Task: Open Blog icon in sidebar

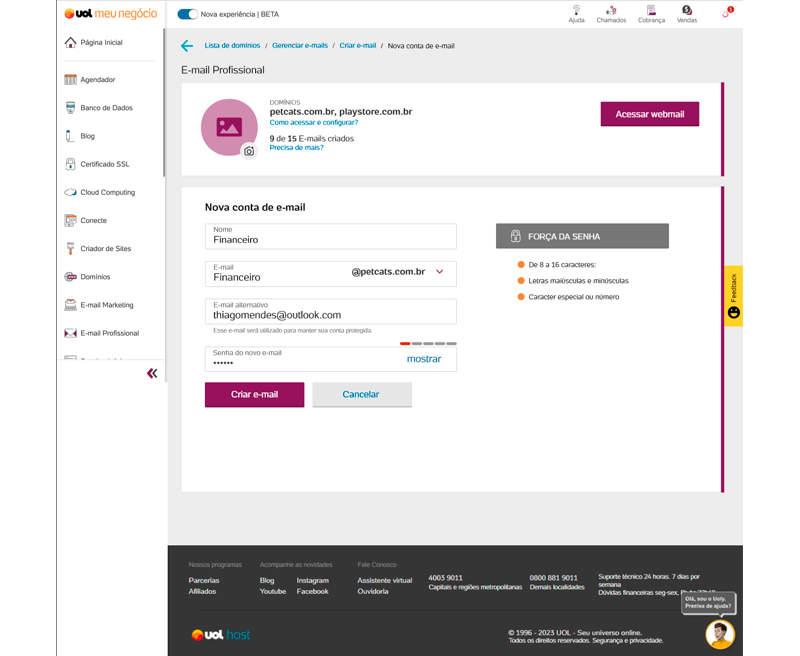Action: (x=69, y=136)
